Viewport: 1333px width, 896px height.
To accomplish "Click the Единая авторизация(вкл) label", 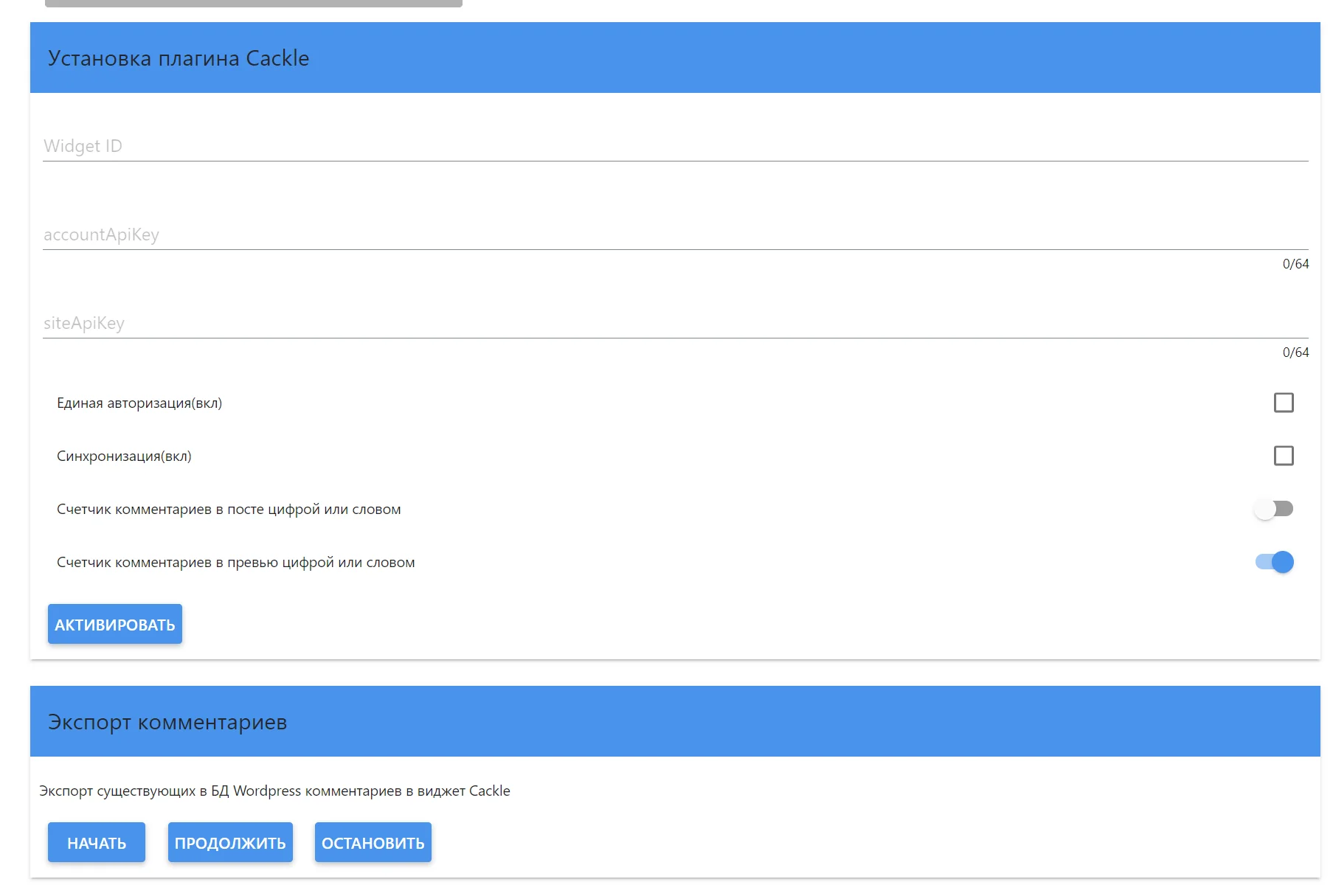I will 139,403.
